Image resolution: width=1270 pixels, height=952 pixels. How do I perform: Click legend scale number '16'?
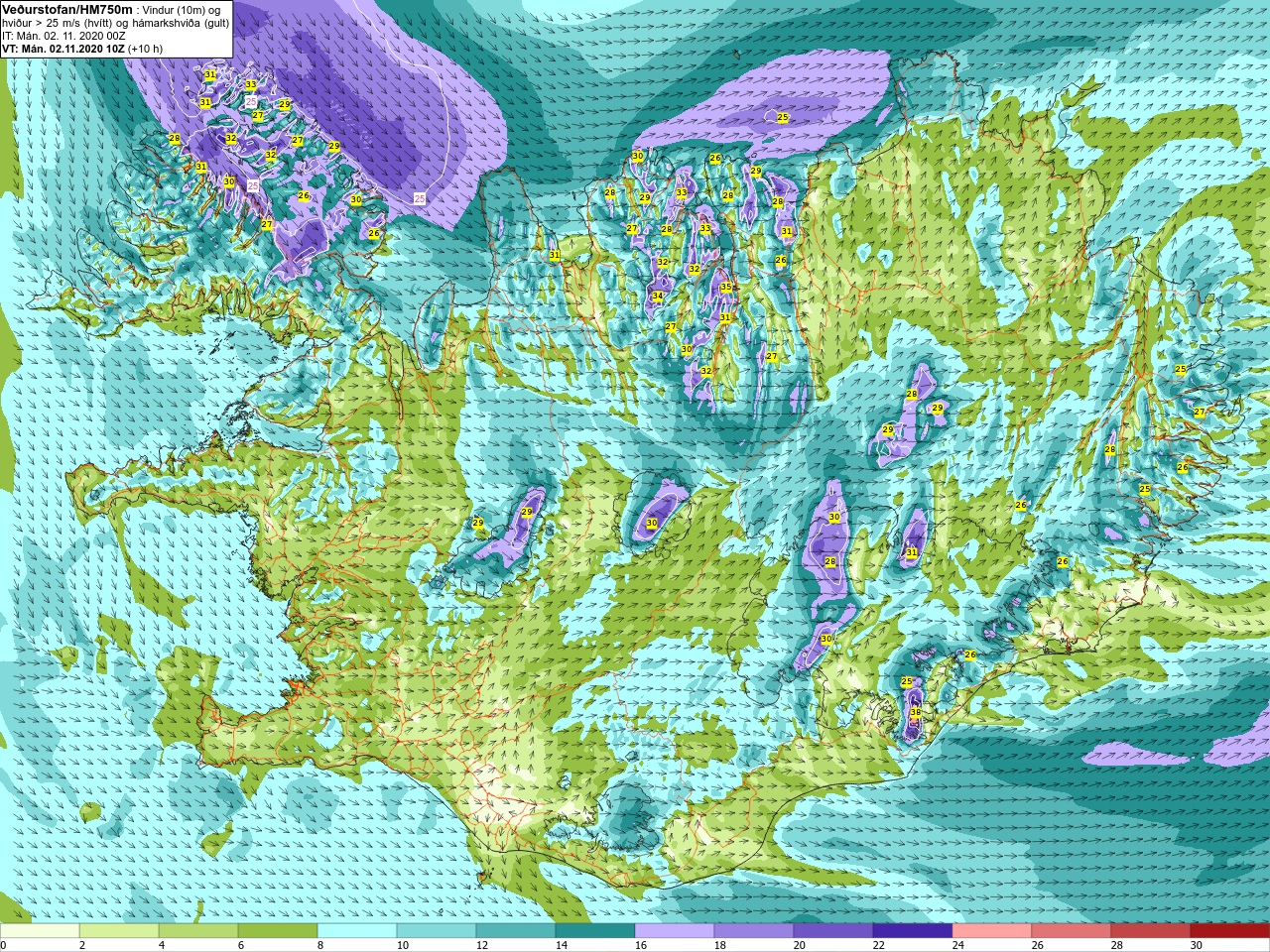[640, 945]
